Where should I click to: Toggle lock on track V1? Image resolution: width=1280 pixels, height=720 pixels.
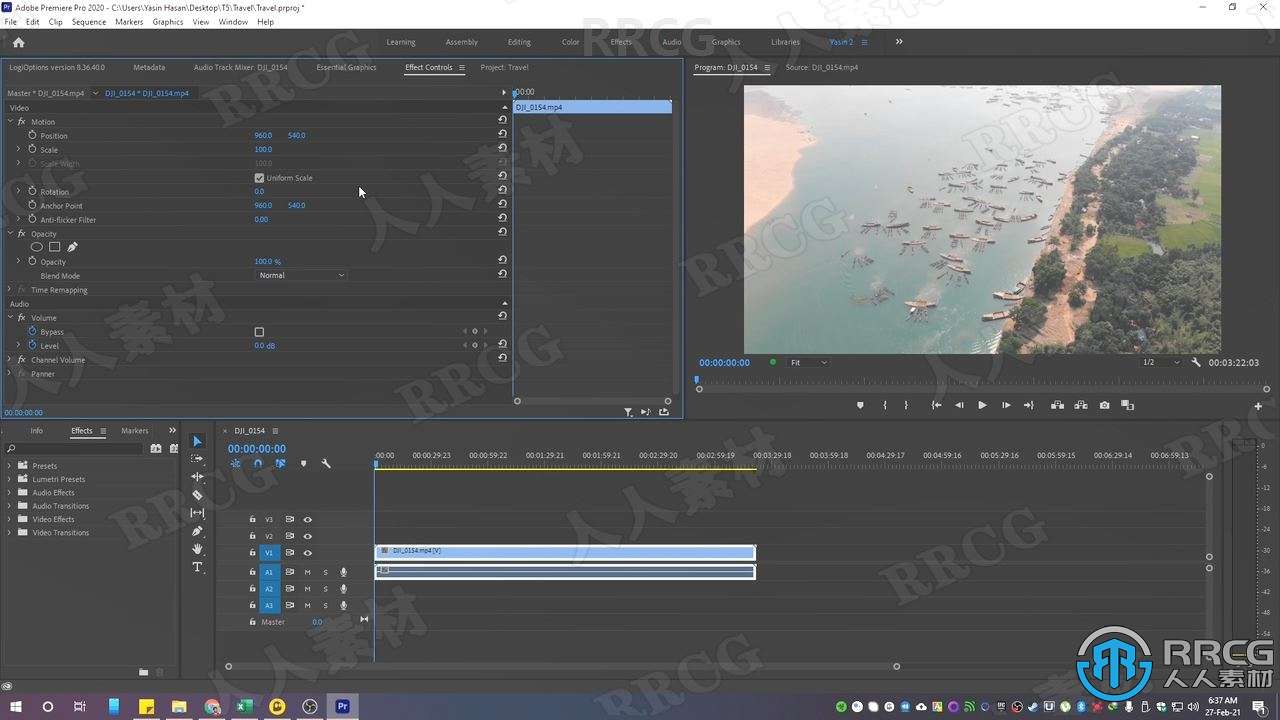pos(252,553)
